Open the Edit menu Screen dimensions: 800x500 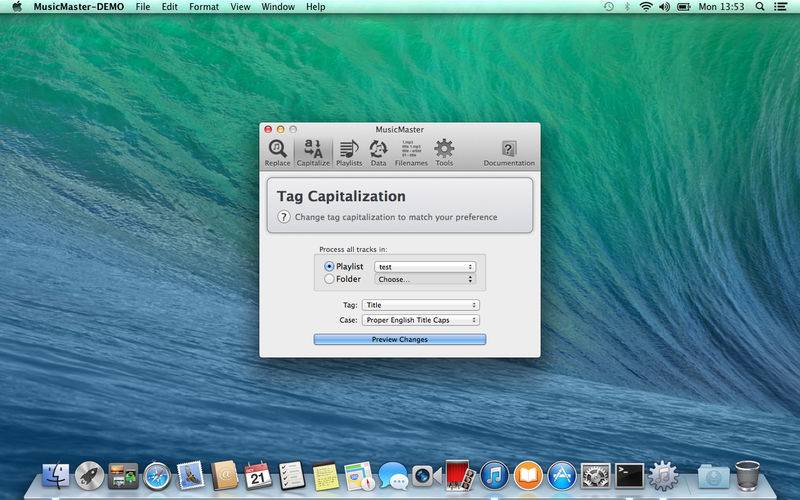pyautogui.click(x=169, y=7)
